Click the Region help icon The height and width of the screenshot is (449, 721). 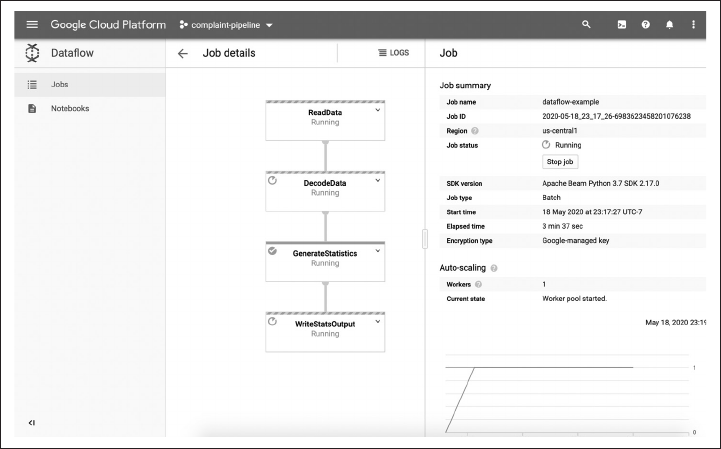tap(475, 131)
